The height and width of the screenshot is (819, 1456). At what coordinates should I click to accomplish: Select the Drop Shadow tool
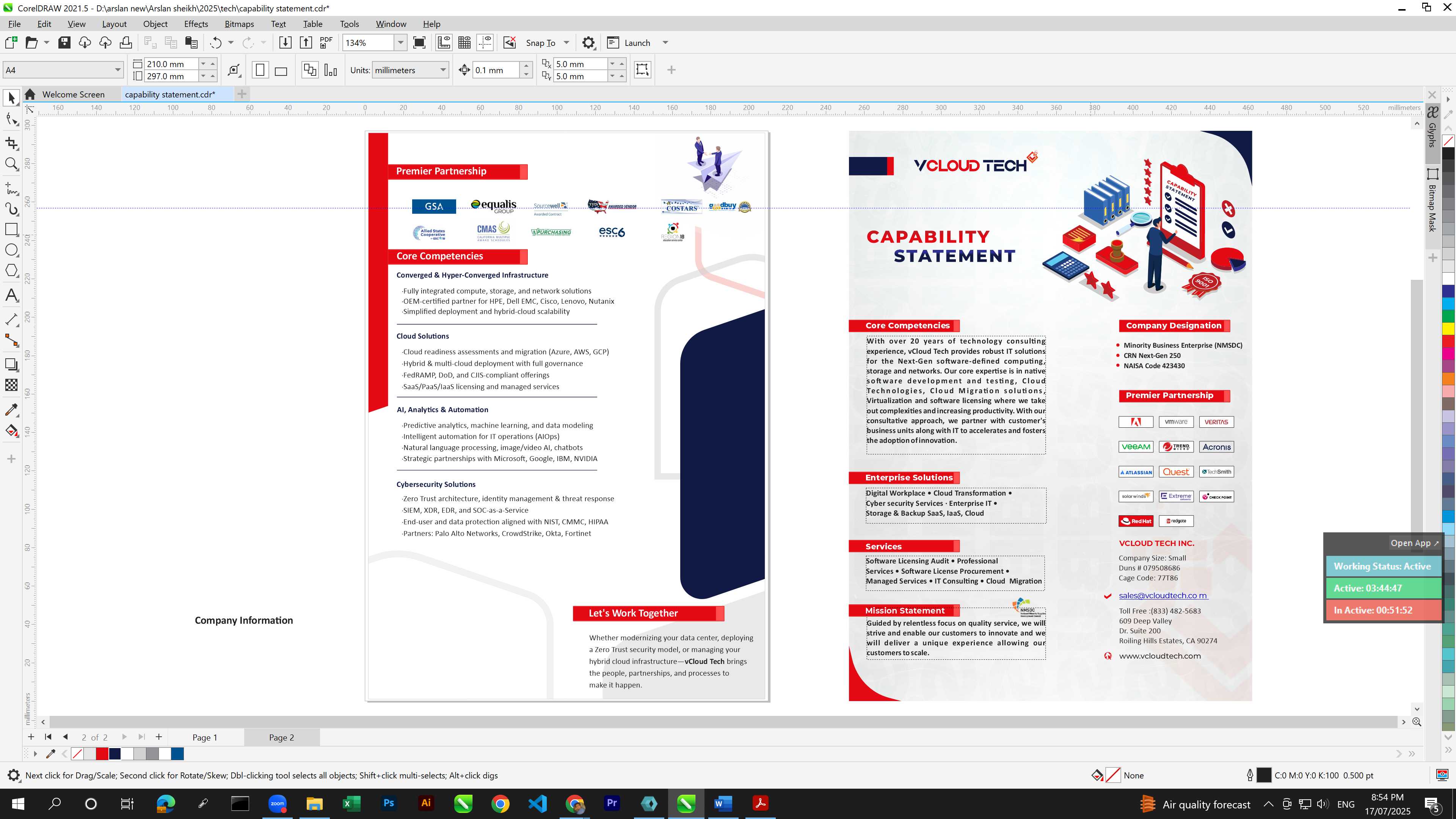11,364
